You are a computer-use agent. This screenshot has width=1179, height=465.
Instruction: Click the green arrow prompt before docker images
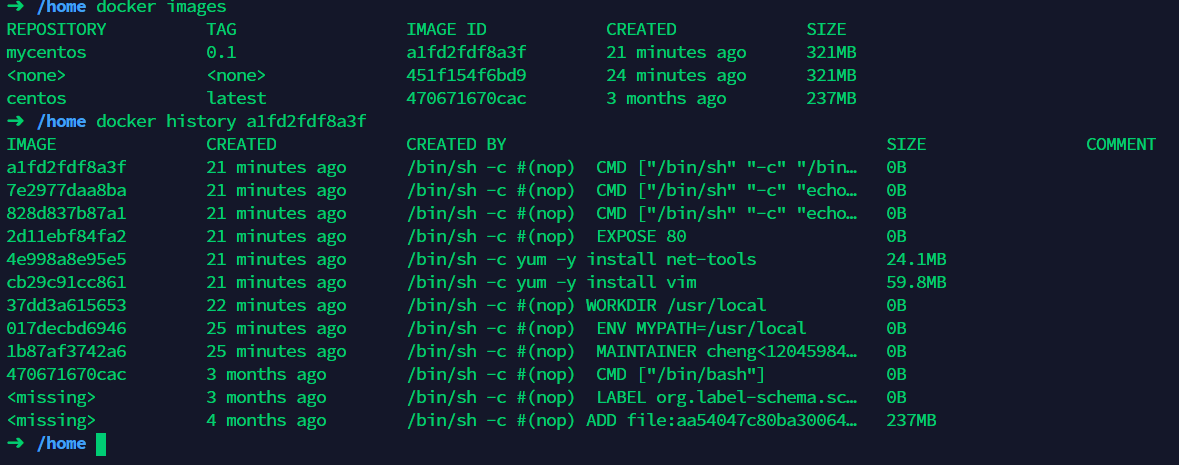(x=15, y=7)
